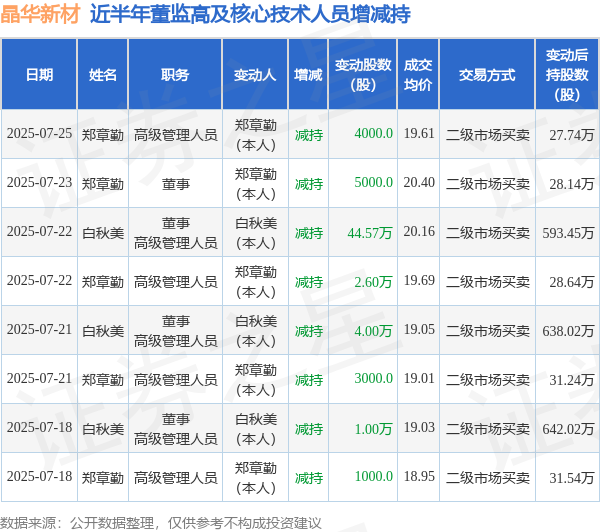Click the holding value 27.74万
This screenshot has width=600, height=532.
click(572, 135)
